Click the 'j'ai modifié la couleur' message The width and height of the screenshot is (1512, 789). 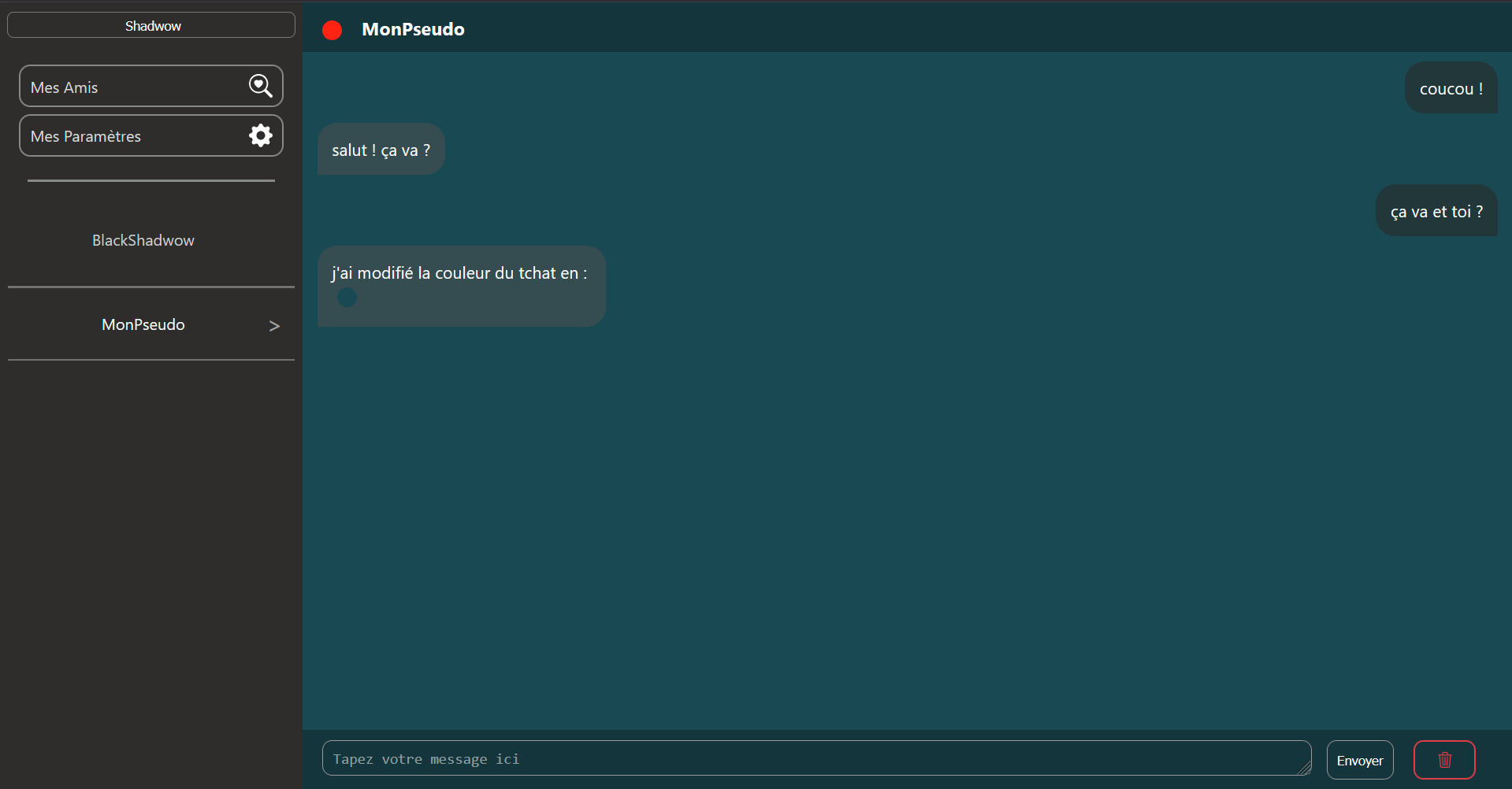point(462,286)
